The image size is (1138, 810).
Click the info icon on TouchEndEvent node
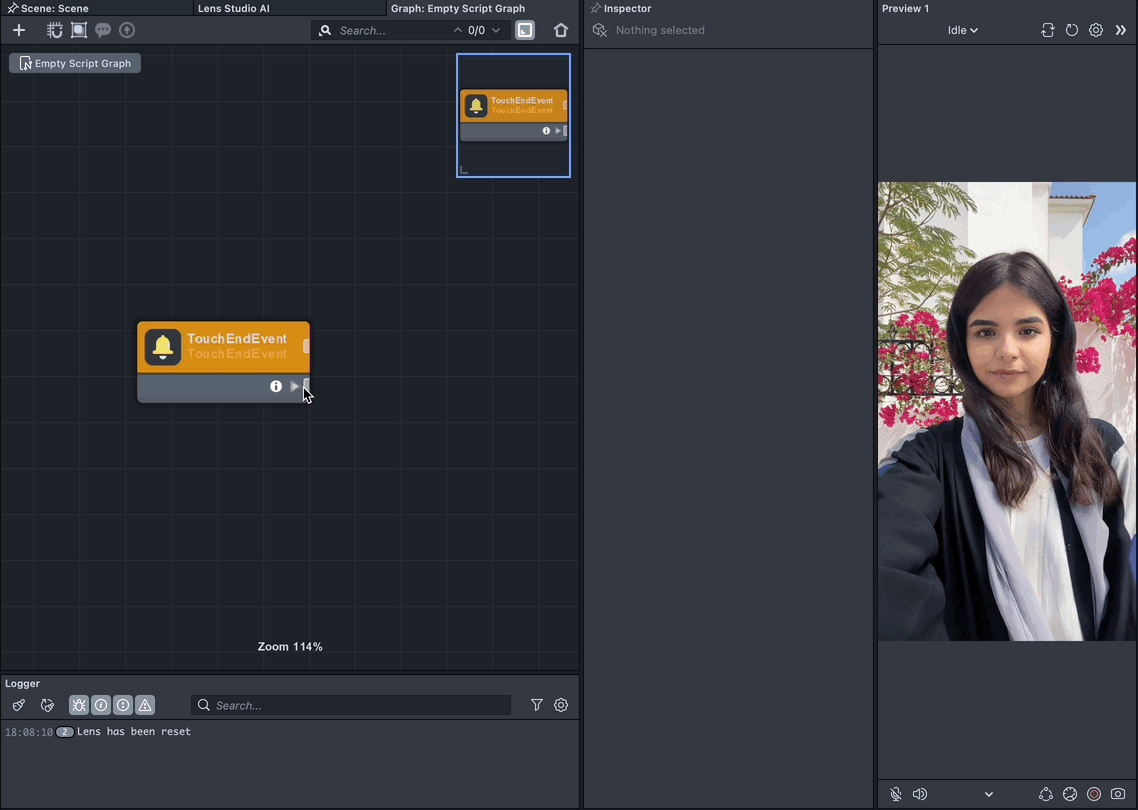click(276, 386)
